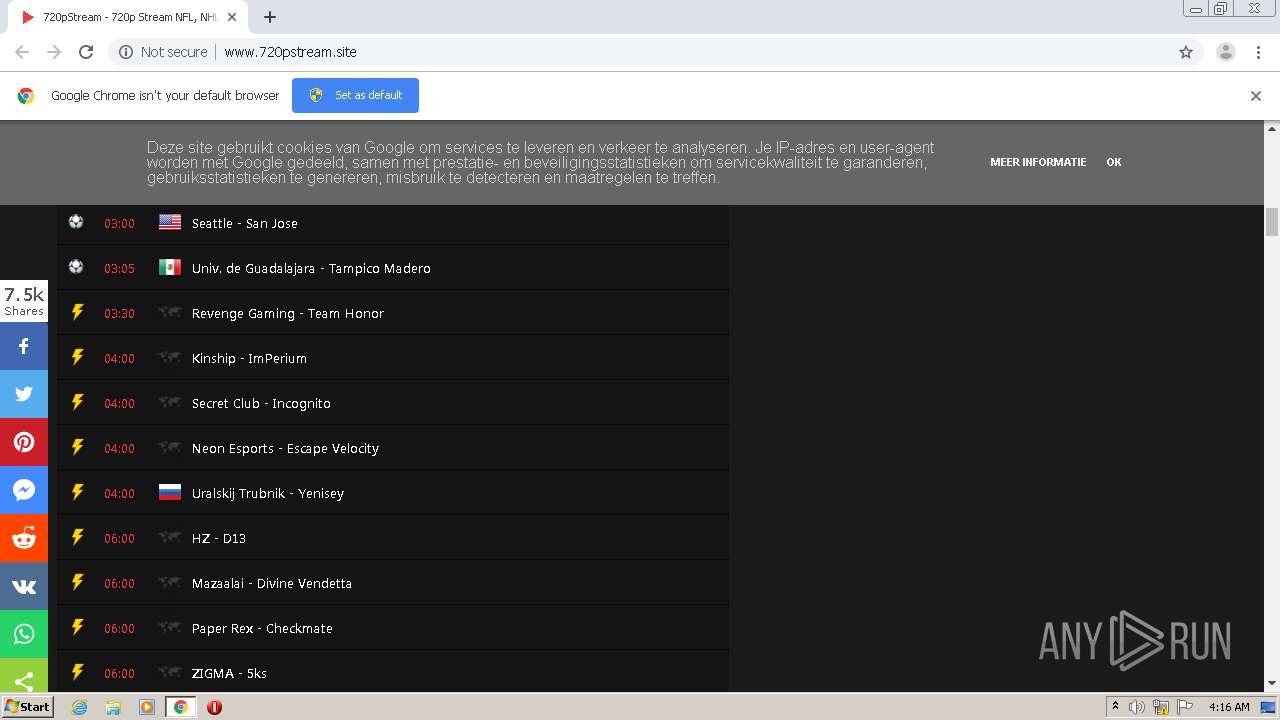Open the Chrome profile avatar
1280x720 pixels.
[x=1226, y=52]
